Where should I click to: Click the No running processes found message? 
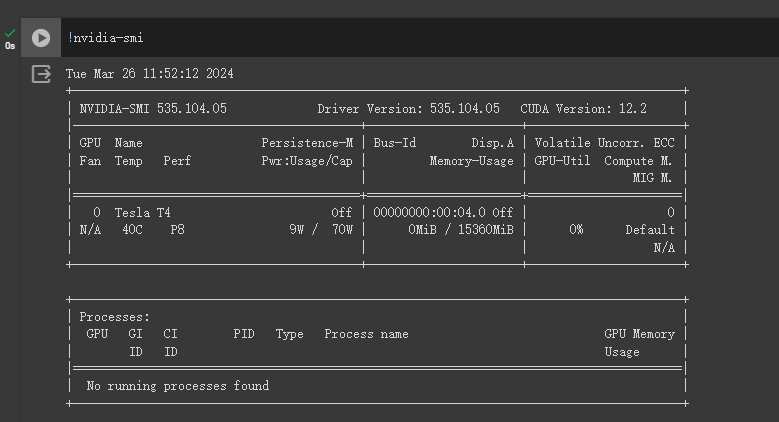tap(178, 385)
